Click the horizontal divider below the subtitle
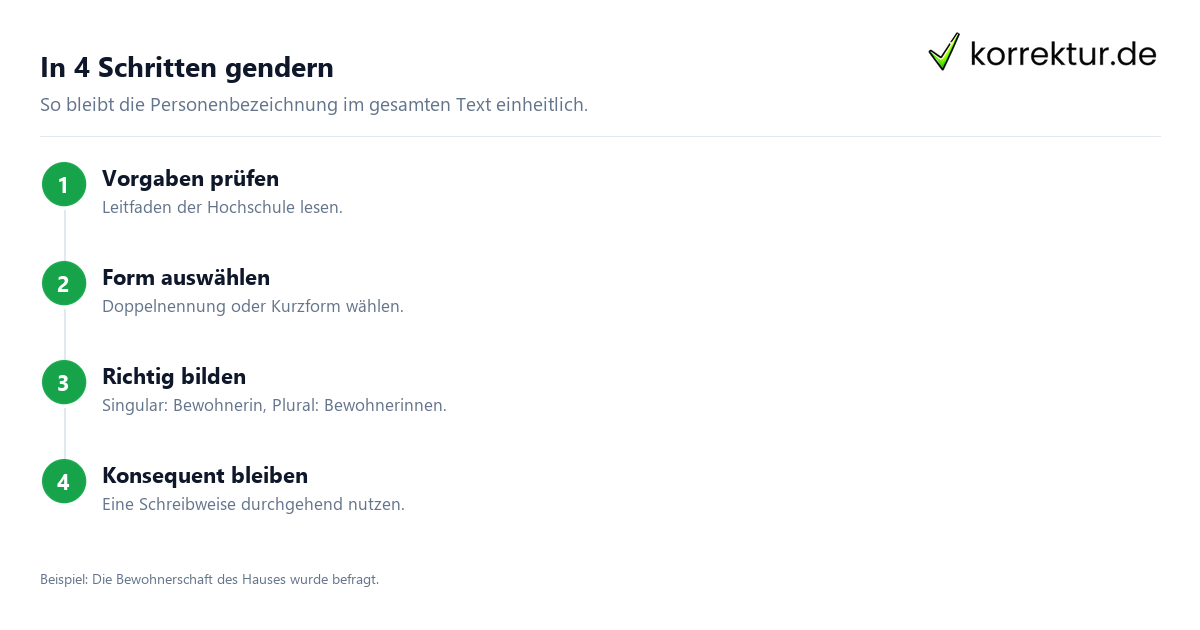Viewport: 1200px width, 630px height. 600,136
